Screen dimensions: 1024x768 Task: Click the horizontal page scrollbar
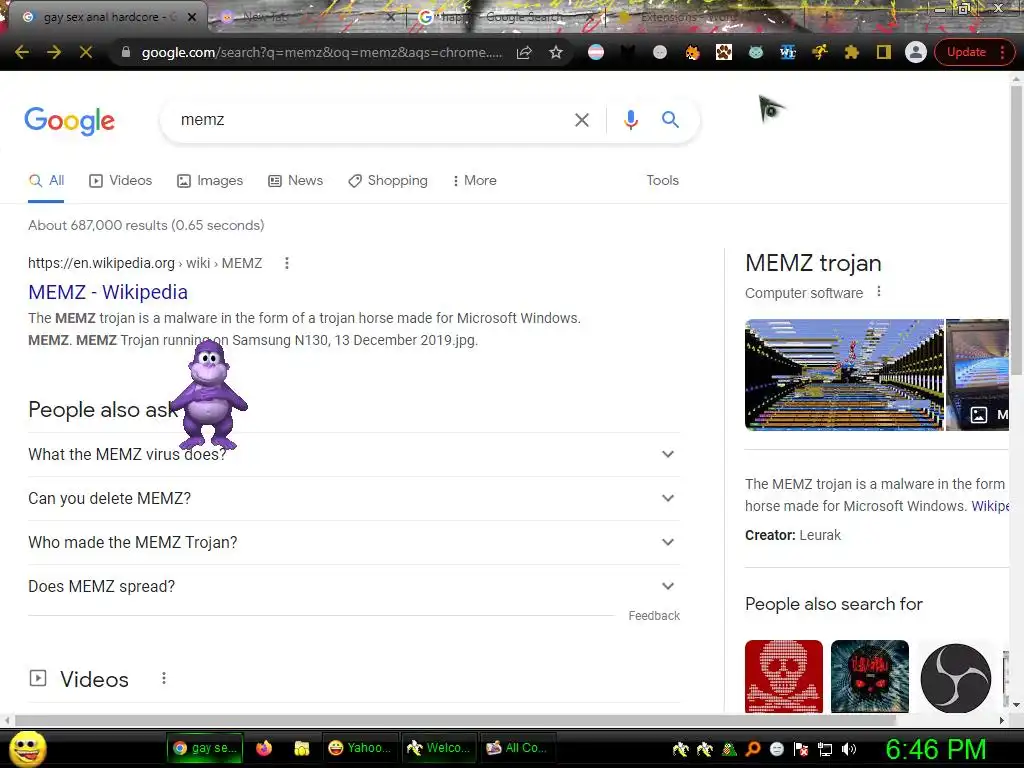point(455,720)
